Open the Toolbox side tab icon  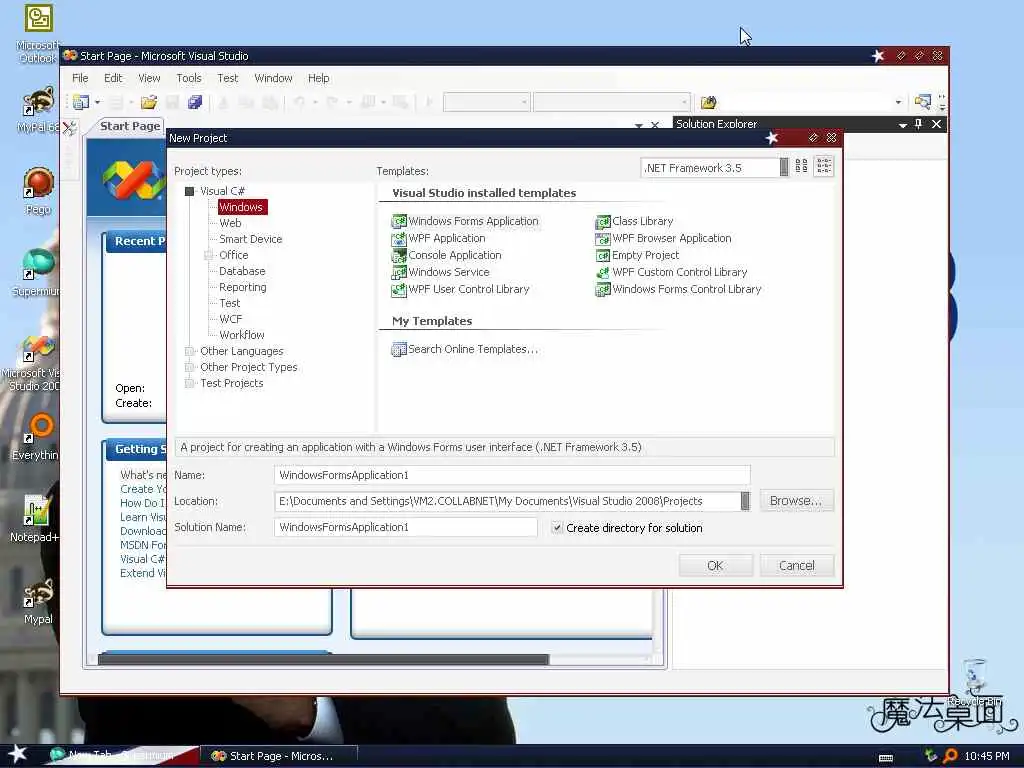click(x=69, y=127)
